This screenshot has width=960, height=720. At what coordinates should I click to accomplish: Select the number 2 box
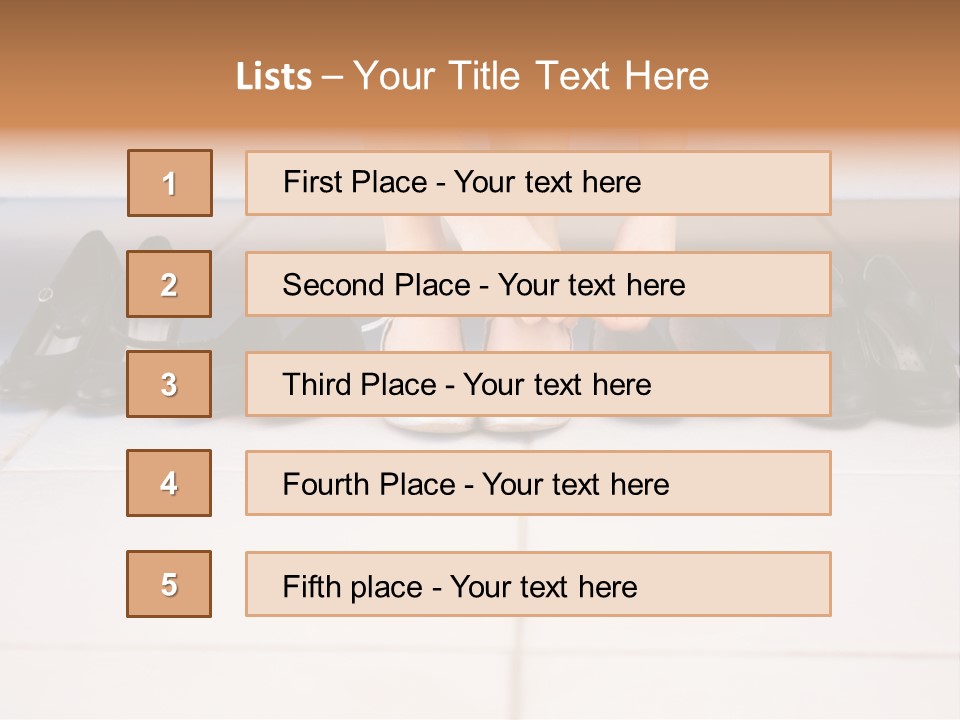pyautogui.click(x=169, y=284)
